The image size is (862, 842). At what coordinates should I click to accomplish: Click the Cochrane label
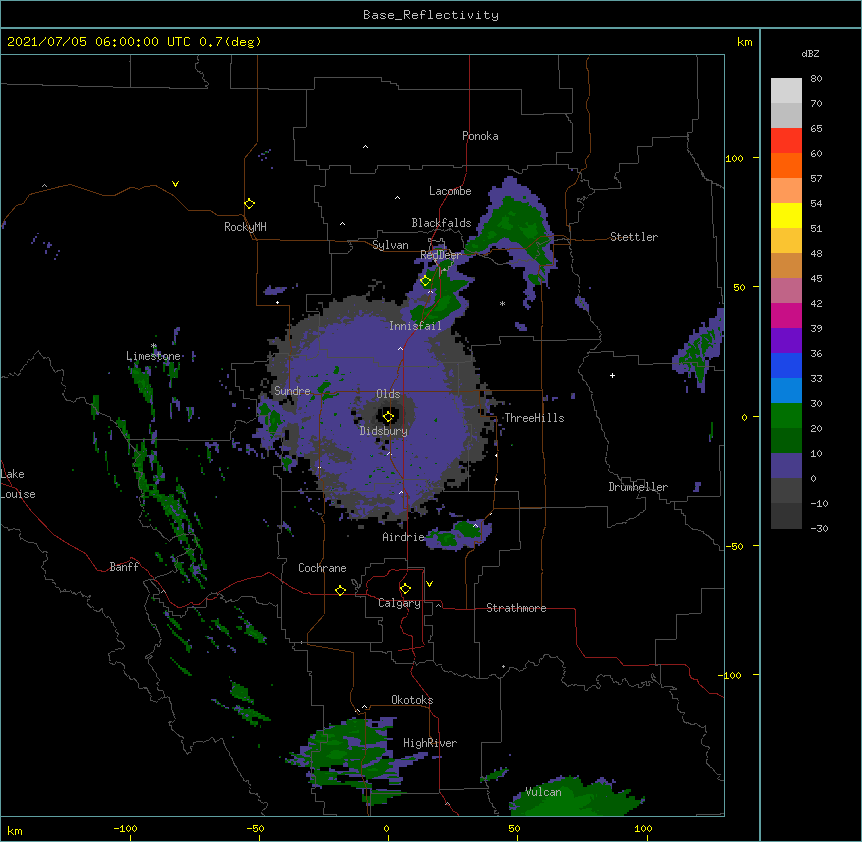tap(322, 568)
